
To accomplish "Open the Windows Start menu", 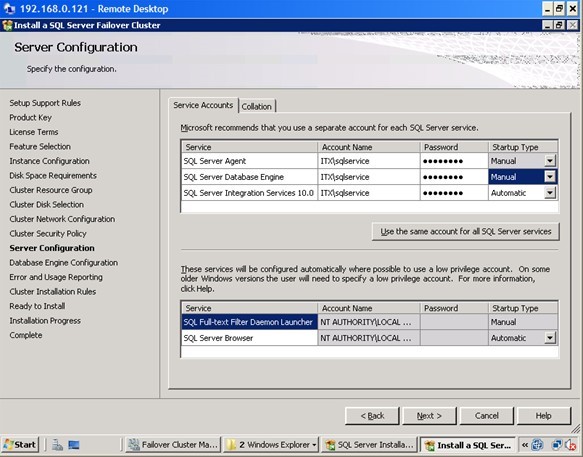I will pyautogui.click(x=20, y=445).
